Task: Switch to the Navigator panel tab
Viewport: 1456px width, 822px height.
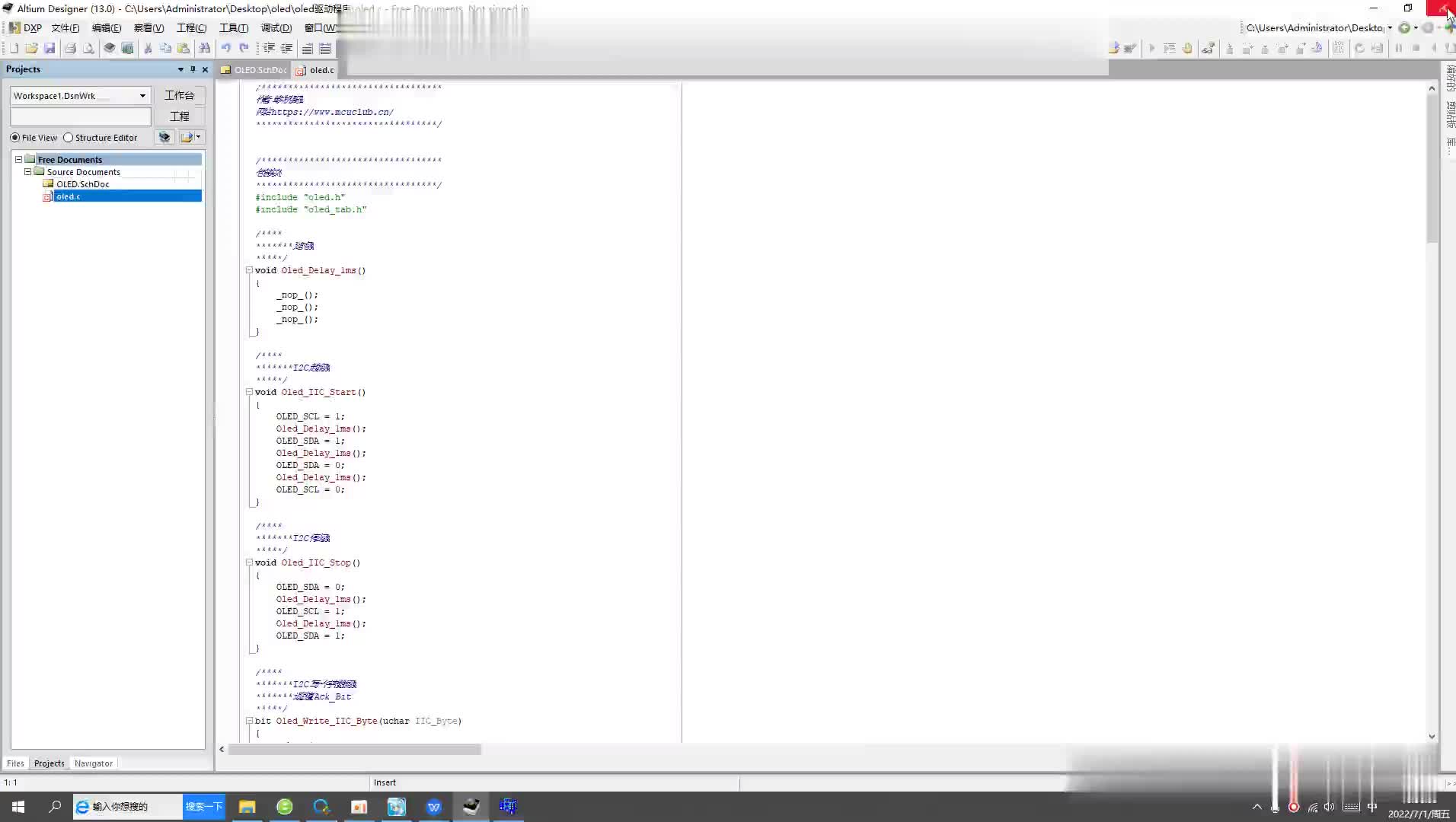Action: [x=94, y=763]
